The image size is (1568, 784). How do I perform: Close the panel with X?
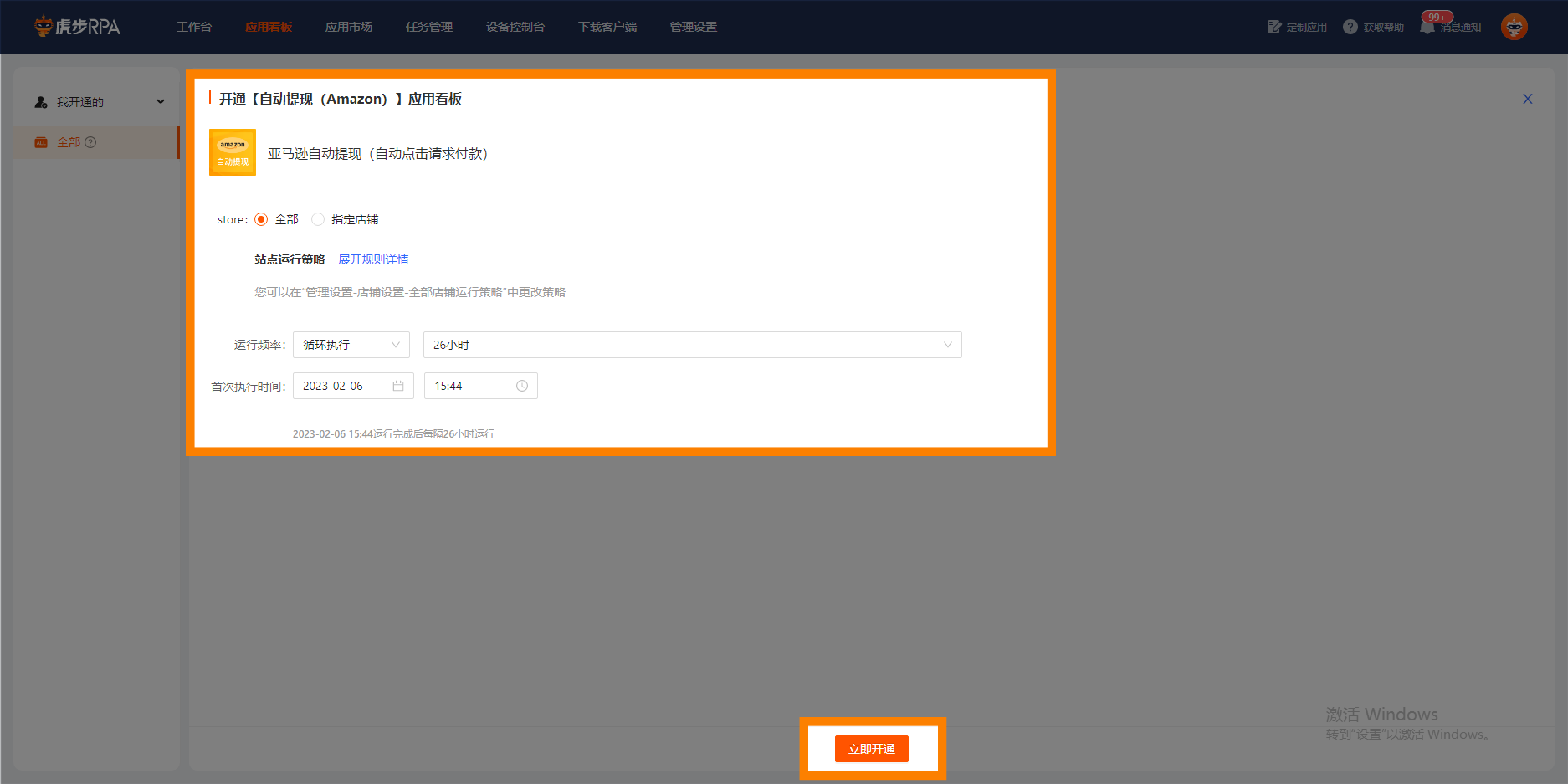coord(1528,99)
